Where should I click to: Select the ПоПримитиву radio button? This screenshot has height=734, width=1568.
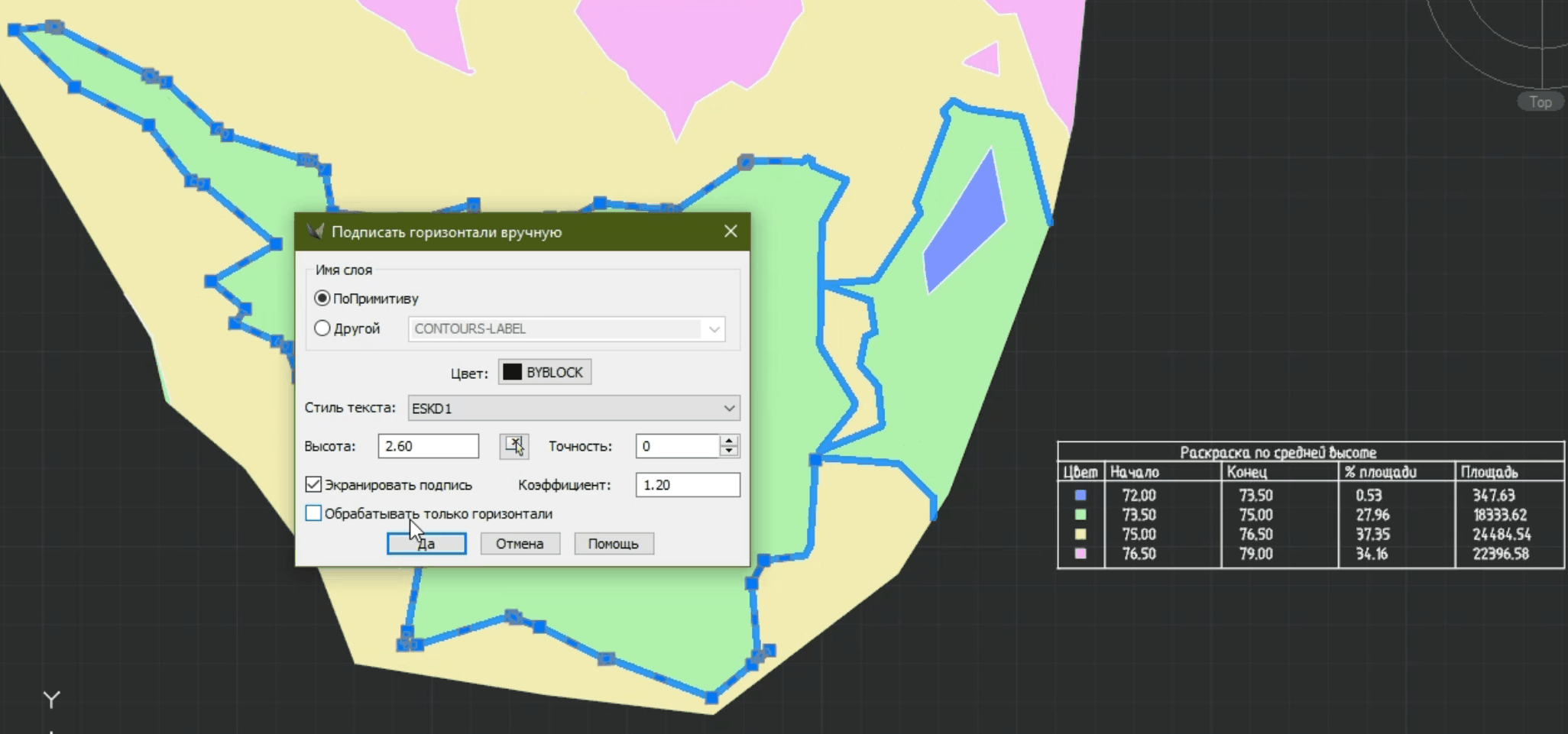[322, 298]
